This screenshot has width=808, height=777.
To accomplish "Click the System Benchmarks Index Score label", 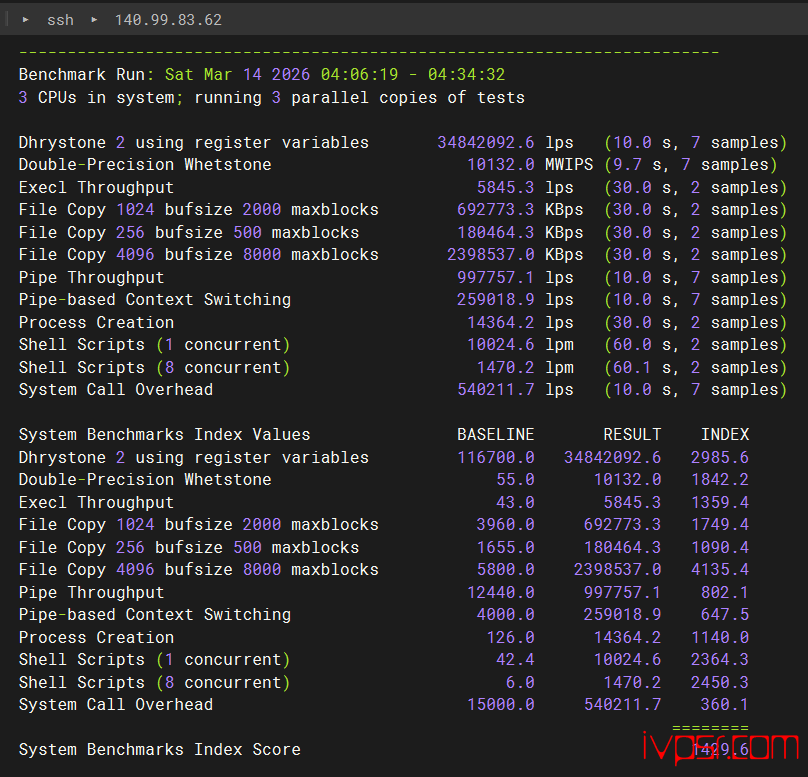I will pos(159,750).
